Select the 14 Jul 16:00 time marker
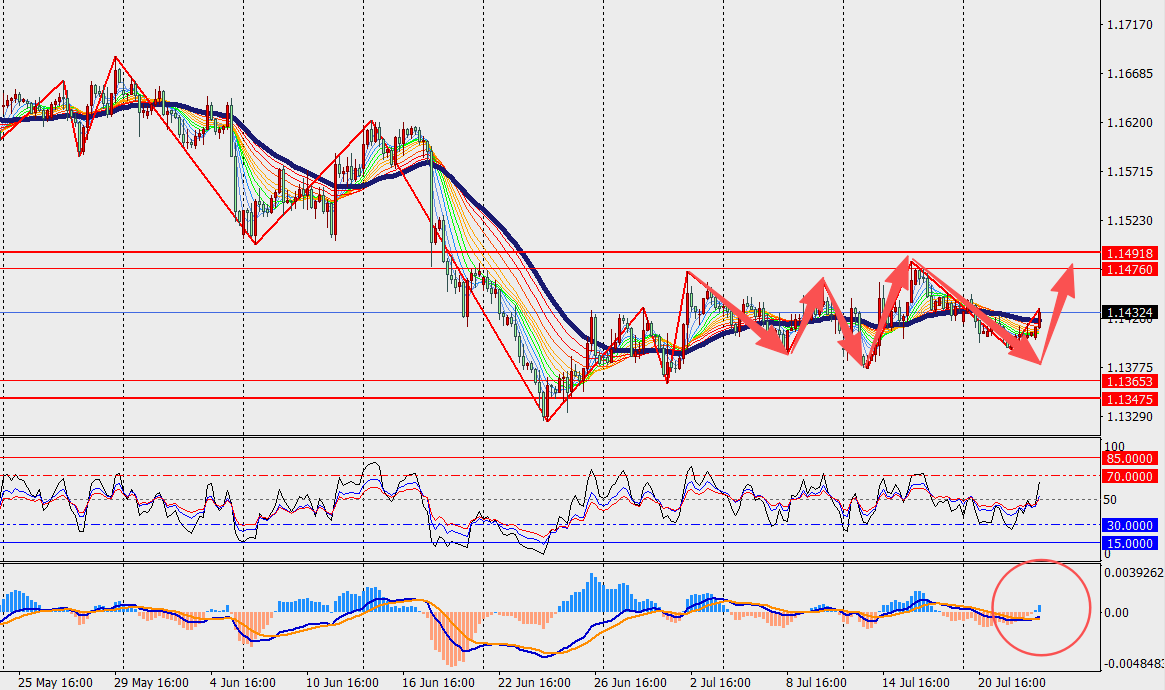The image size is (1165, 690). (x=915, y=683)
